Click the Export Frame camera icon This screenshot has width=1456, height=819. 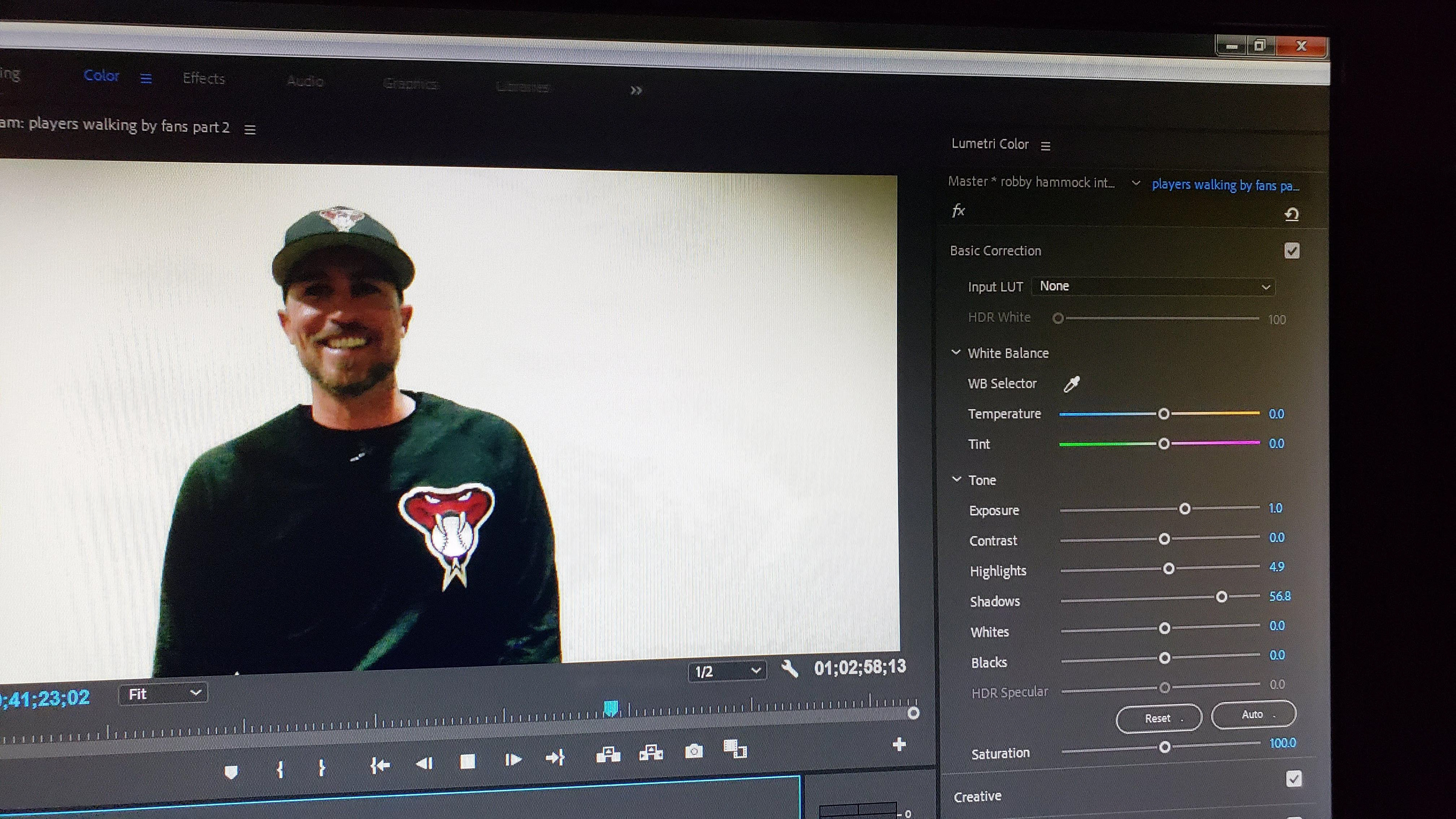pos(693,751)
